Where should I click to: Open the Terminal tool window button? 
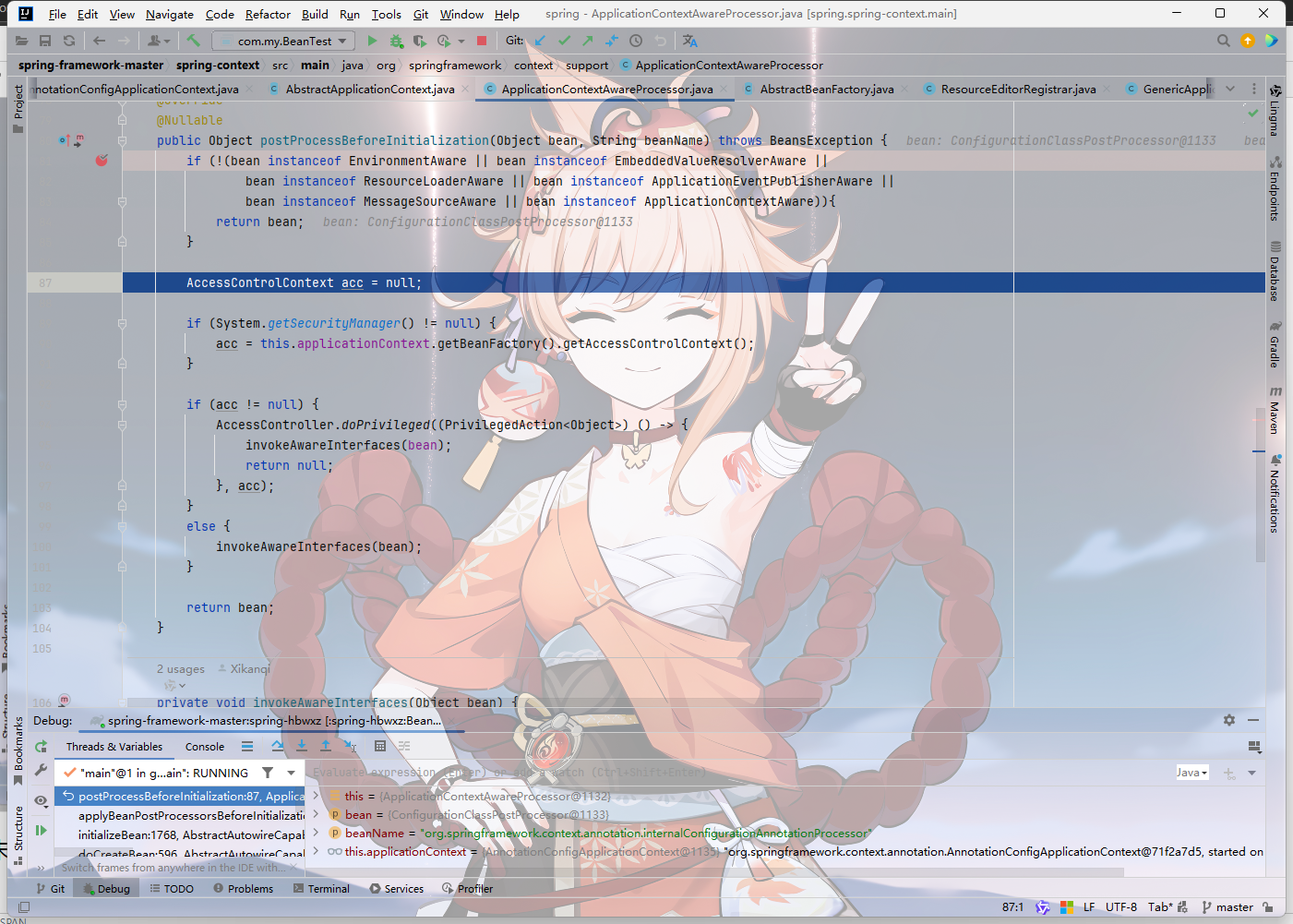pos(321,888)
